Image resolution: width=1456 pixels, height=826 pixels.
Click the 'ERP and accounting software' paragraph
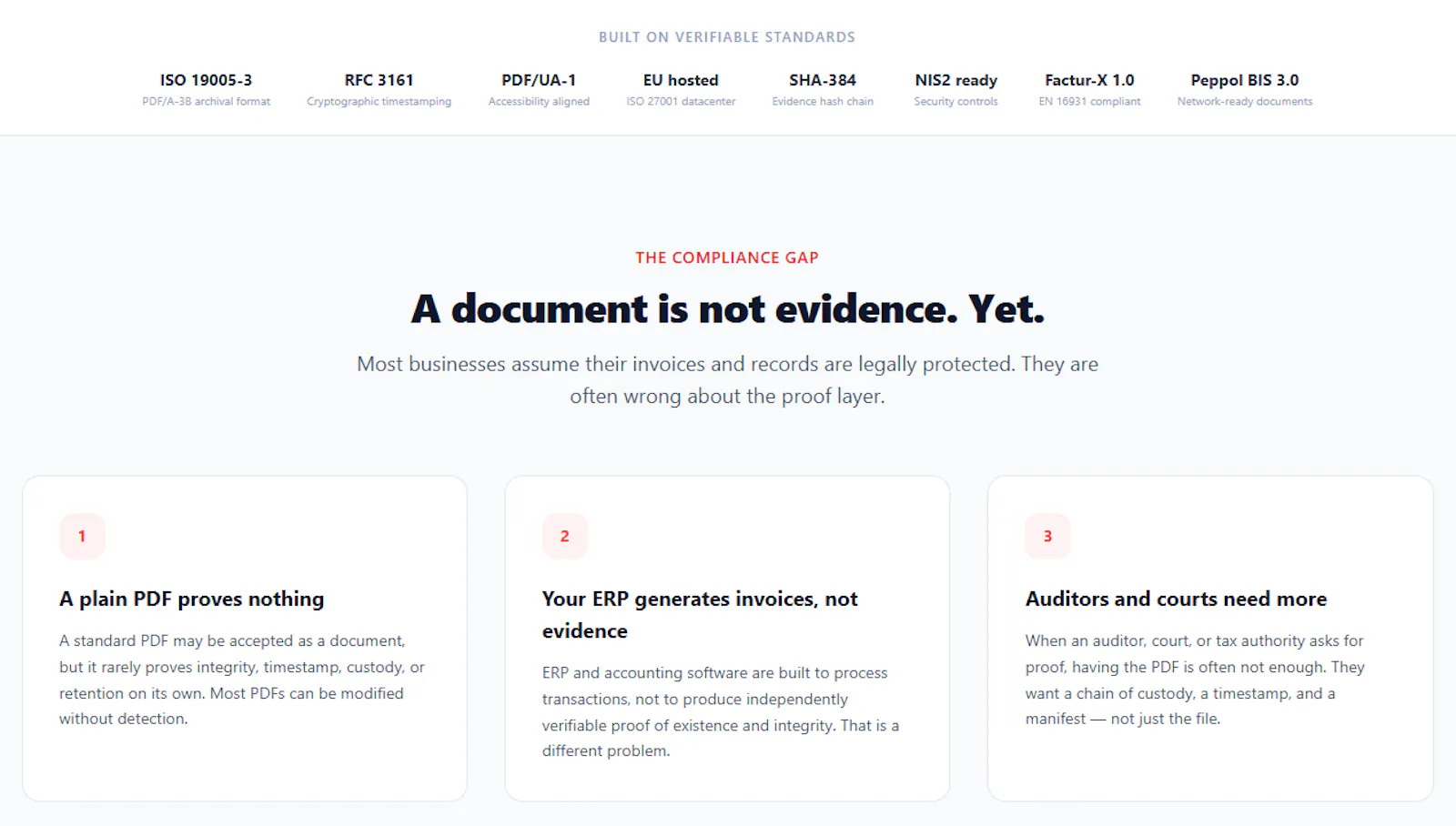tap(721, 711)
